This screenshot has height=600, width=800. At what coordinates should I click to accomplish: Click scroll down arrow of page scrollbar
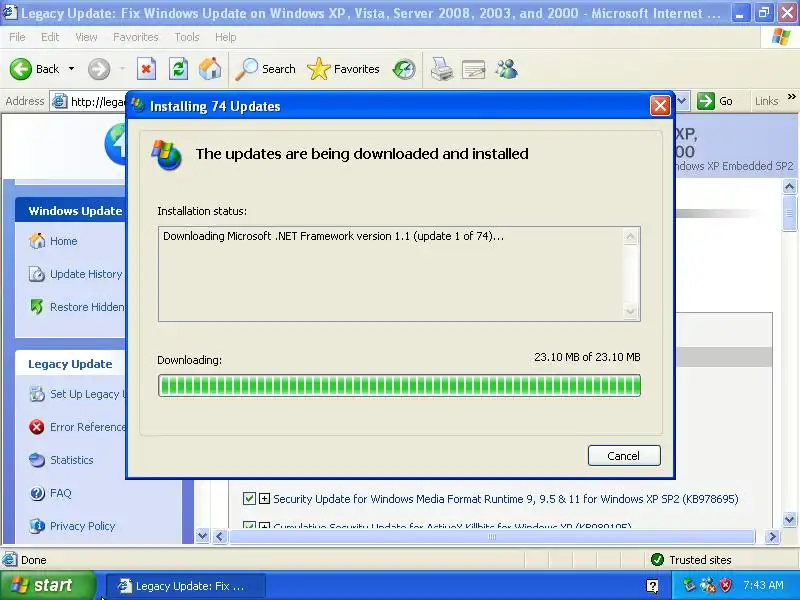[x=789, y=520]
